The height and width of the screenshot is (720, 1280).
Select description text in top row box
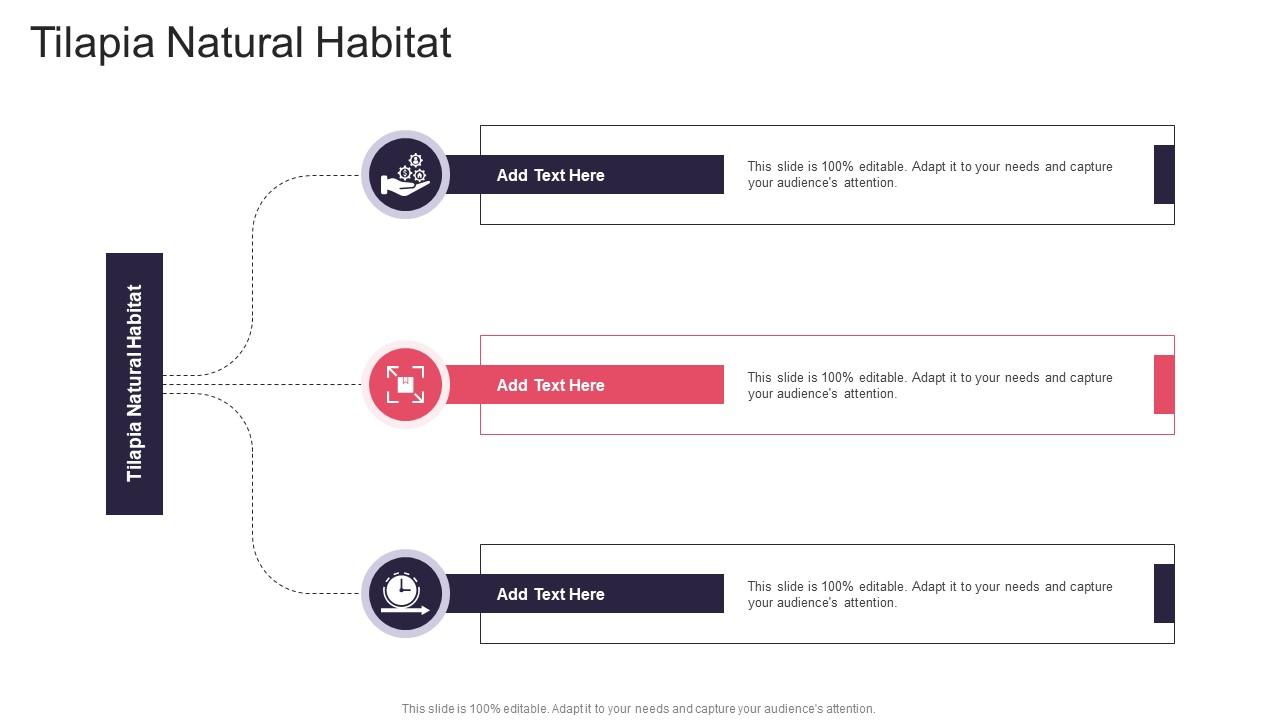(x=930, y=175)
